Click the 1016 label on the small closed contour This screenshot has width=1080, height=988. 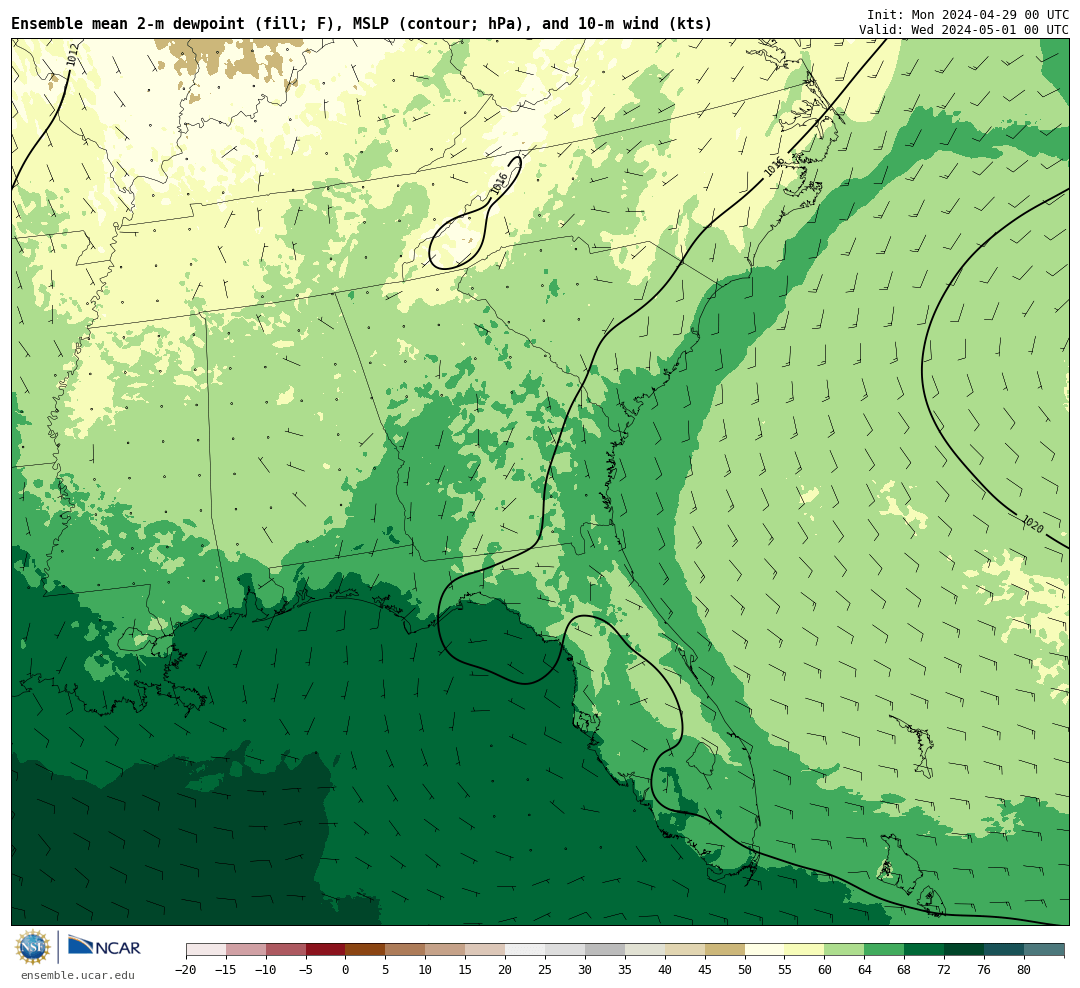(499, 183)
